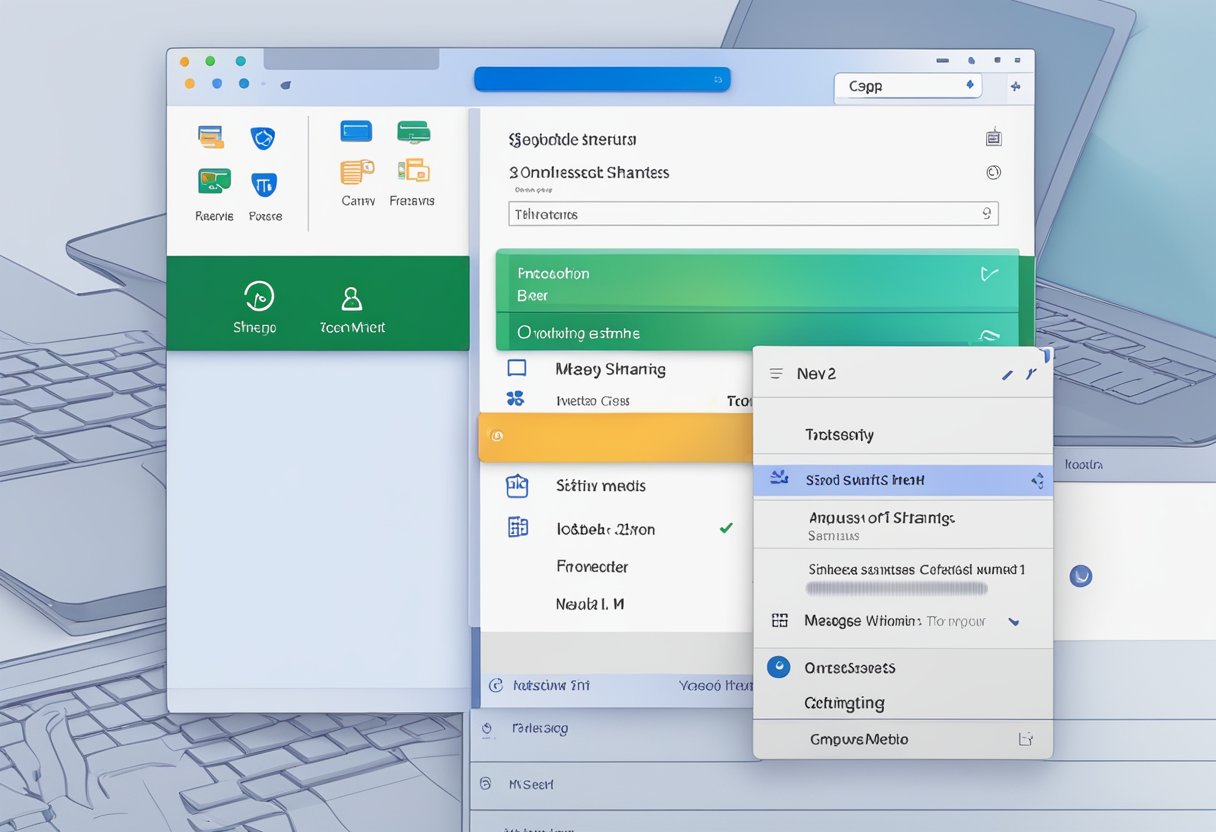The height and width of the screenshot is (832, 1216).
Task: Click the green checkmark next to Iobbek
Action: click(726, 528)
